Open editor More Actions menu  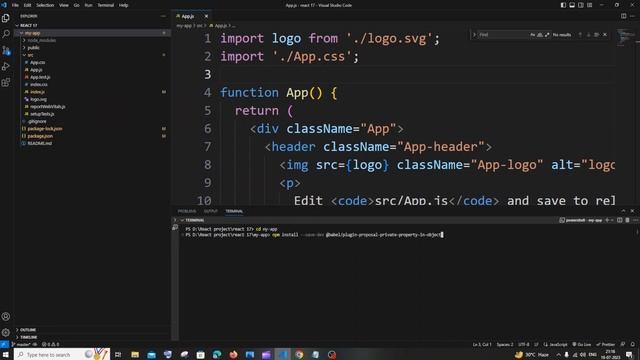pos(632,16)
